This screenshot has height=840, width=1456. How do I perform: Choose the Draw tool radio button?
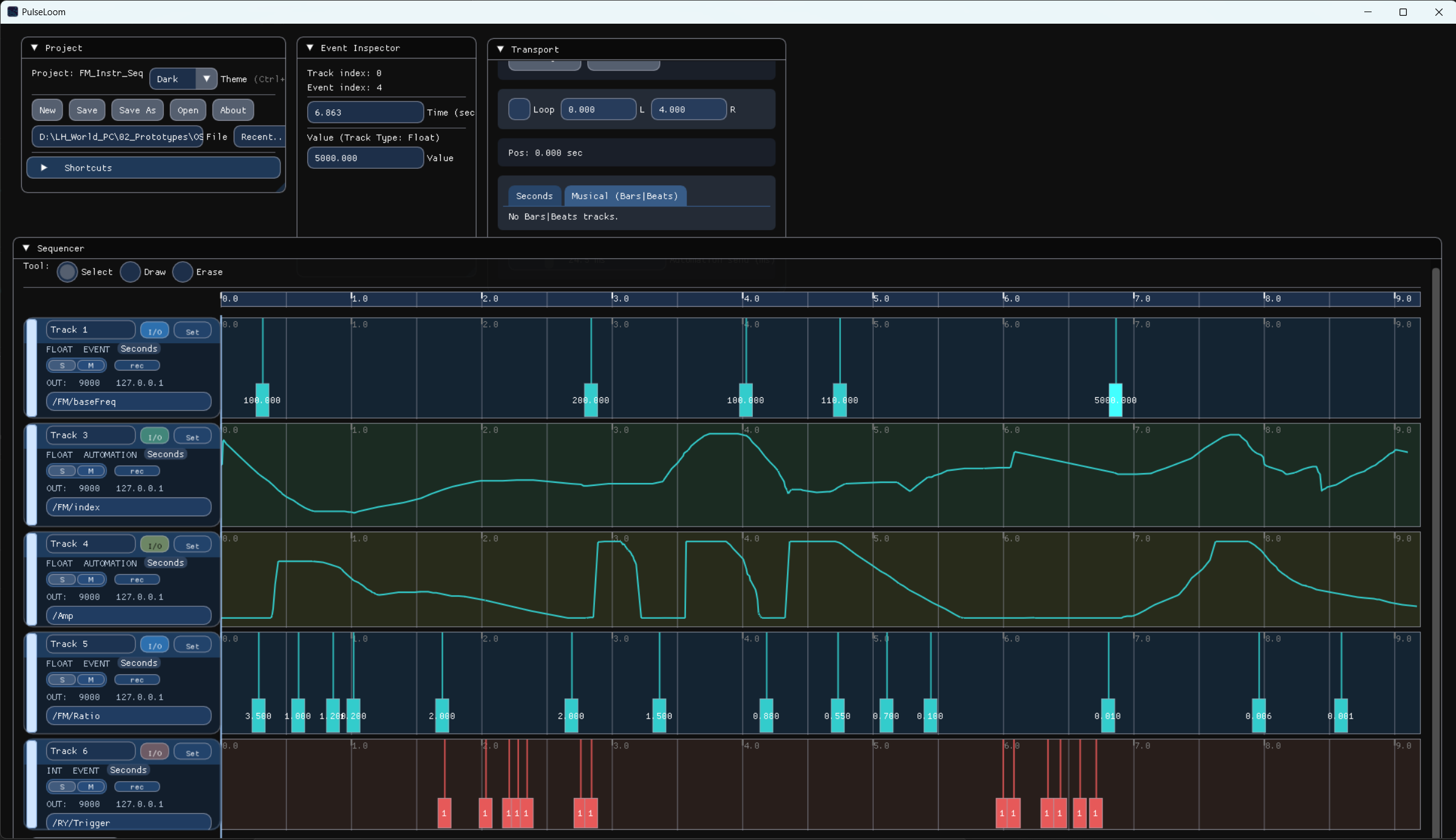coord(130,271)
